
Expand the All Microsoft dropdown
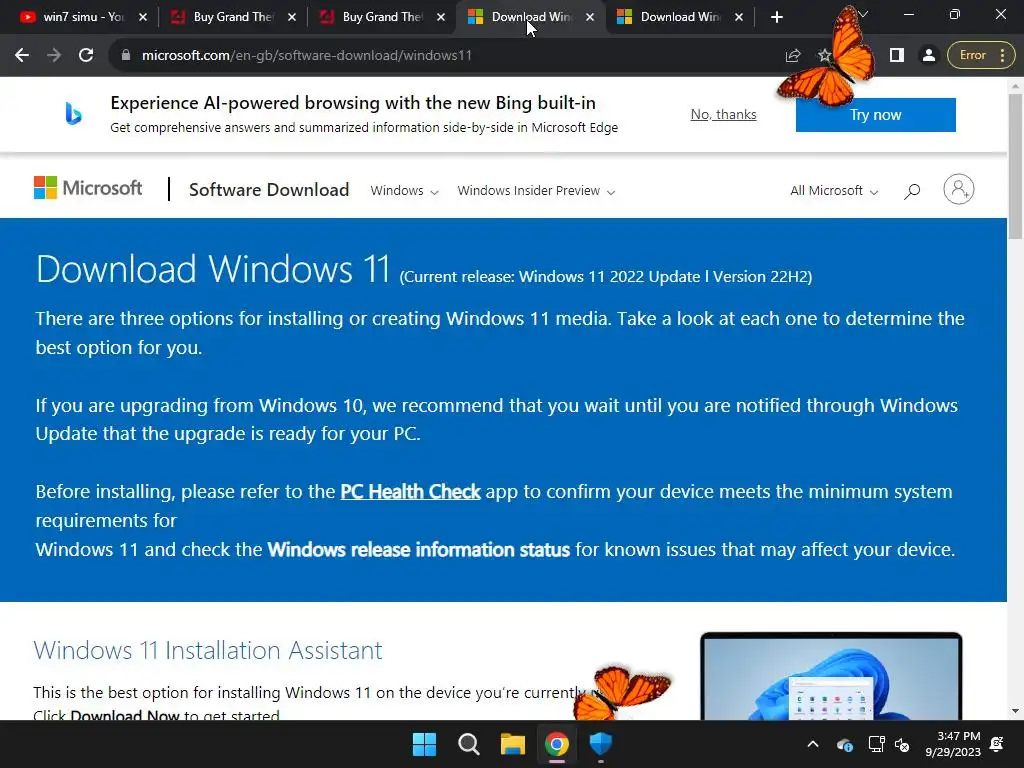(834, 191)
